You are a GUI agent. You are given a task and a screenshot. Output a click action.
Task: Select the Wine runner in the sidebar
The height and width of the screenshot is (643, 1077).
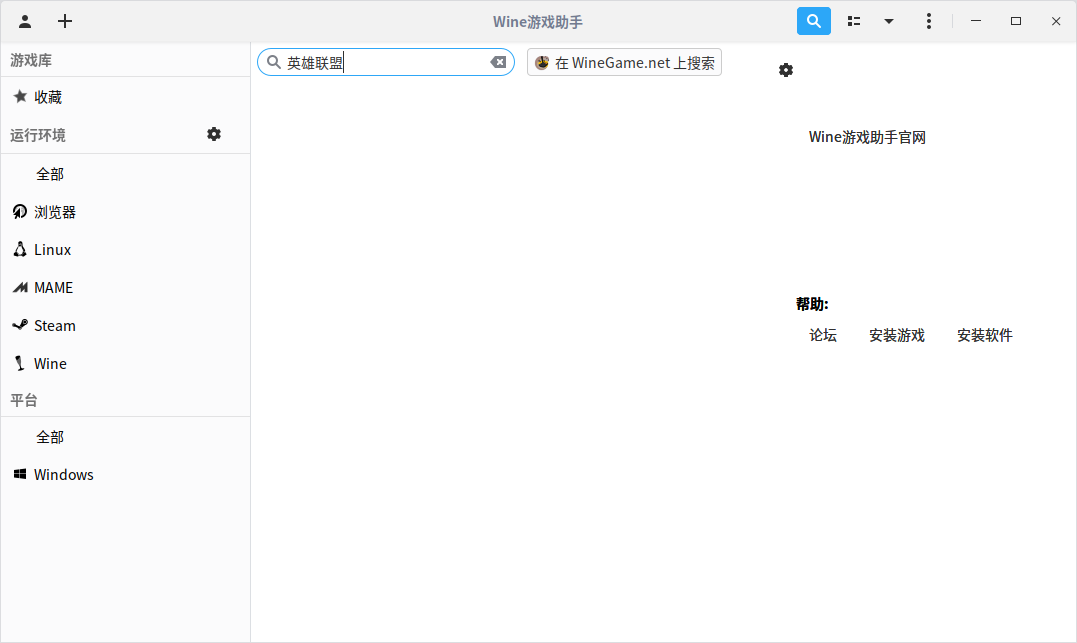[x=125, y=363]
